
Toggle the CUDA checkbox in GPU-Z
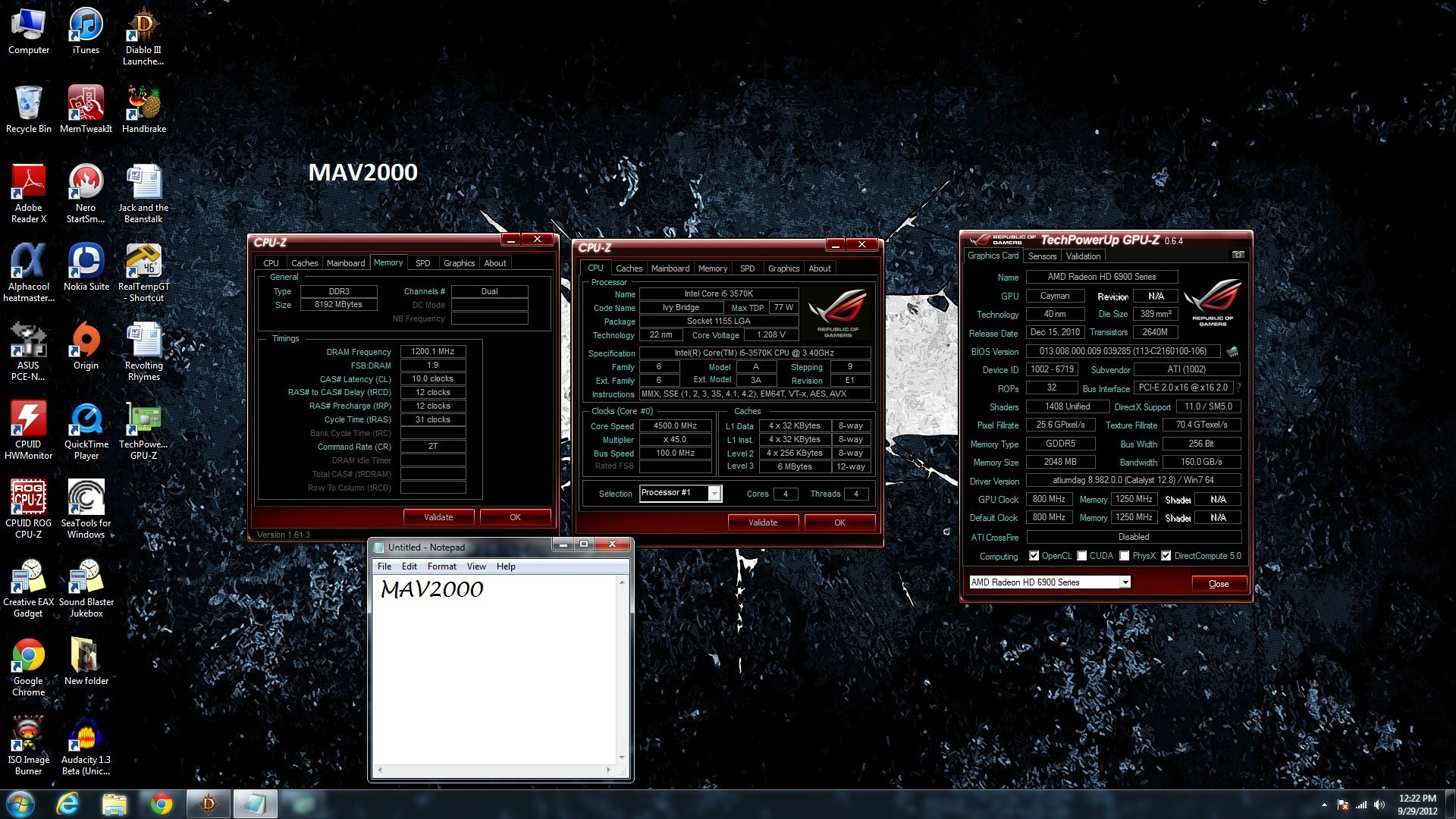point(1082,556)
